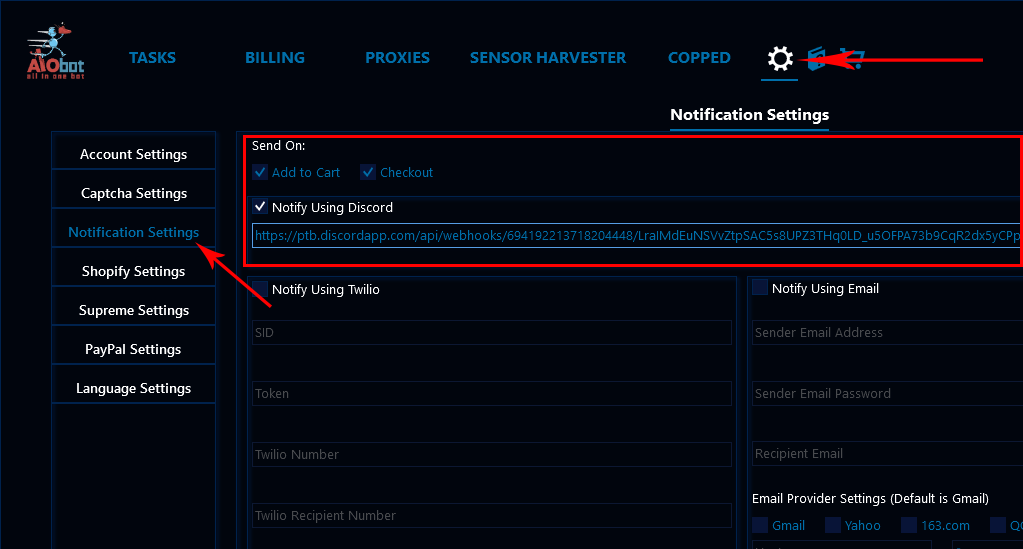Enable Notify Using Twilio
Screen dimensions: 1023x549
260,289
